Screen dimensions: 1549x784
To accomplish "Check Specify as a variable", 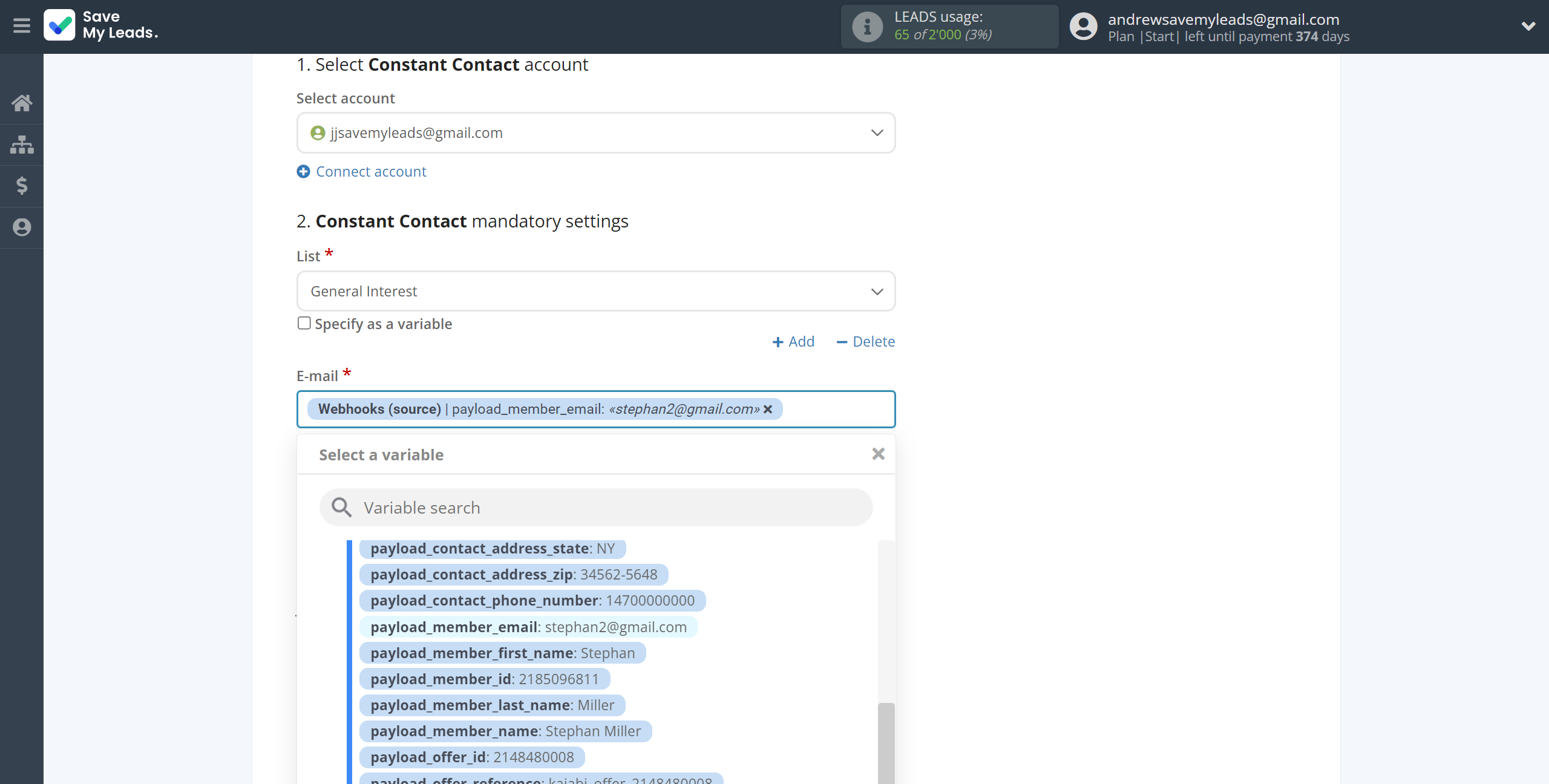I will (x=304, y=323).
